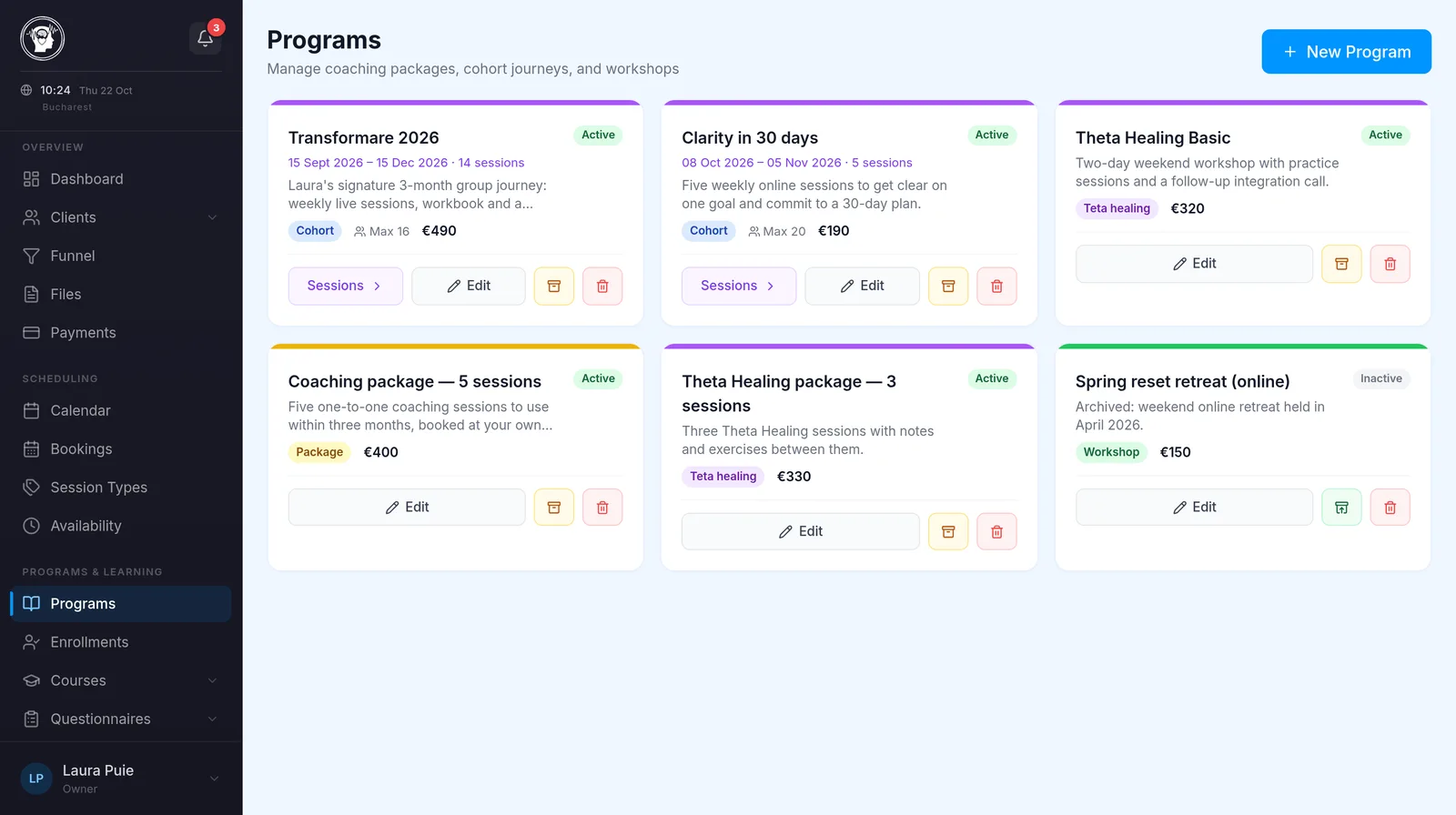Open the Availability page
This screenshot has height=815, width=1456.
tap(121, 526)
